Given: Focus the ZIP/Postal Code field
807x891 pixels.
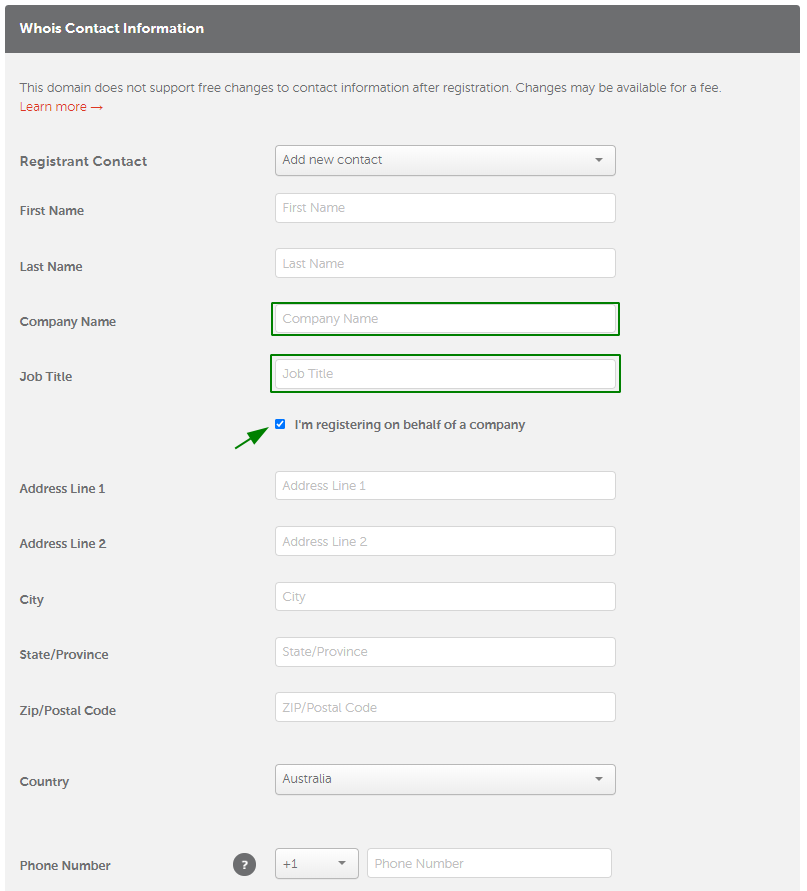Looking at the screenshot, I should point(445,707).
